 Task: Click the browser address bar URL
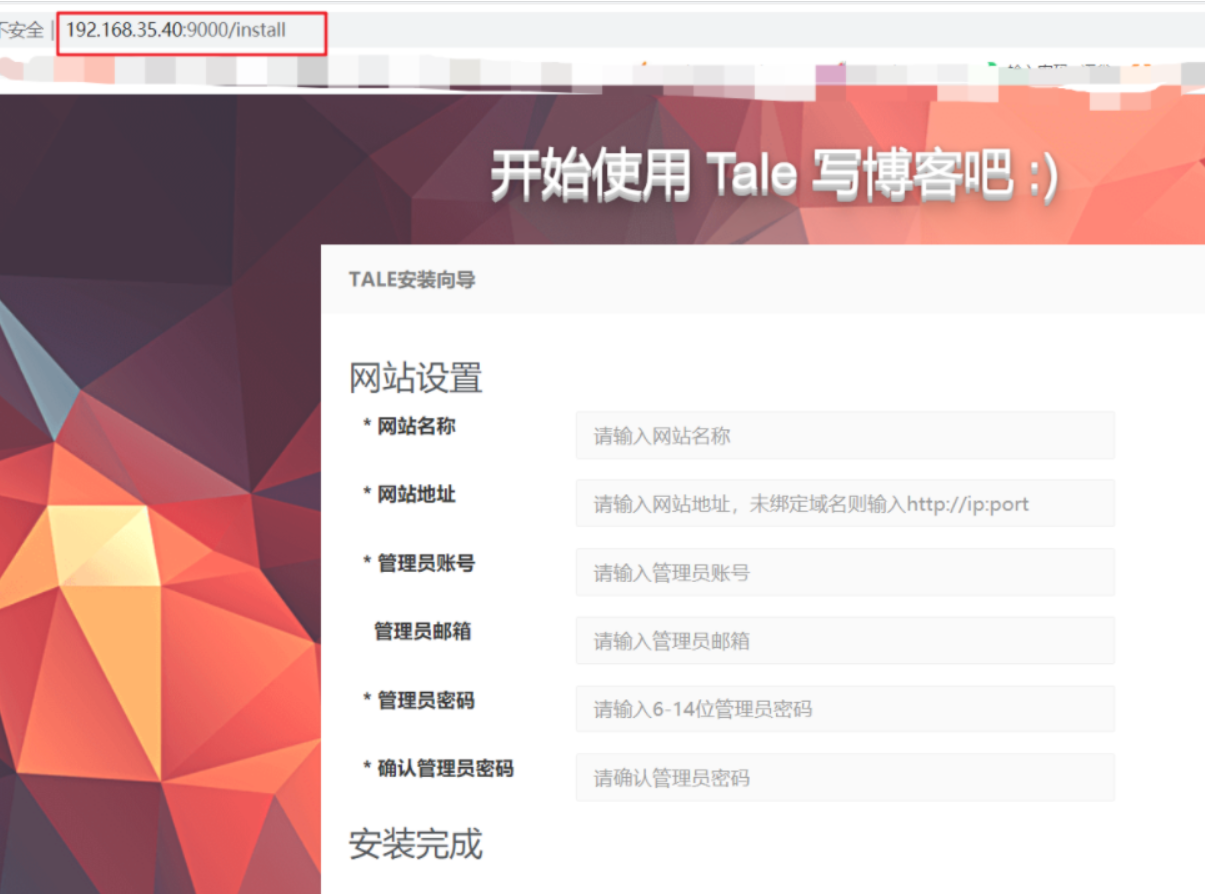176,30
